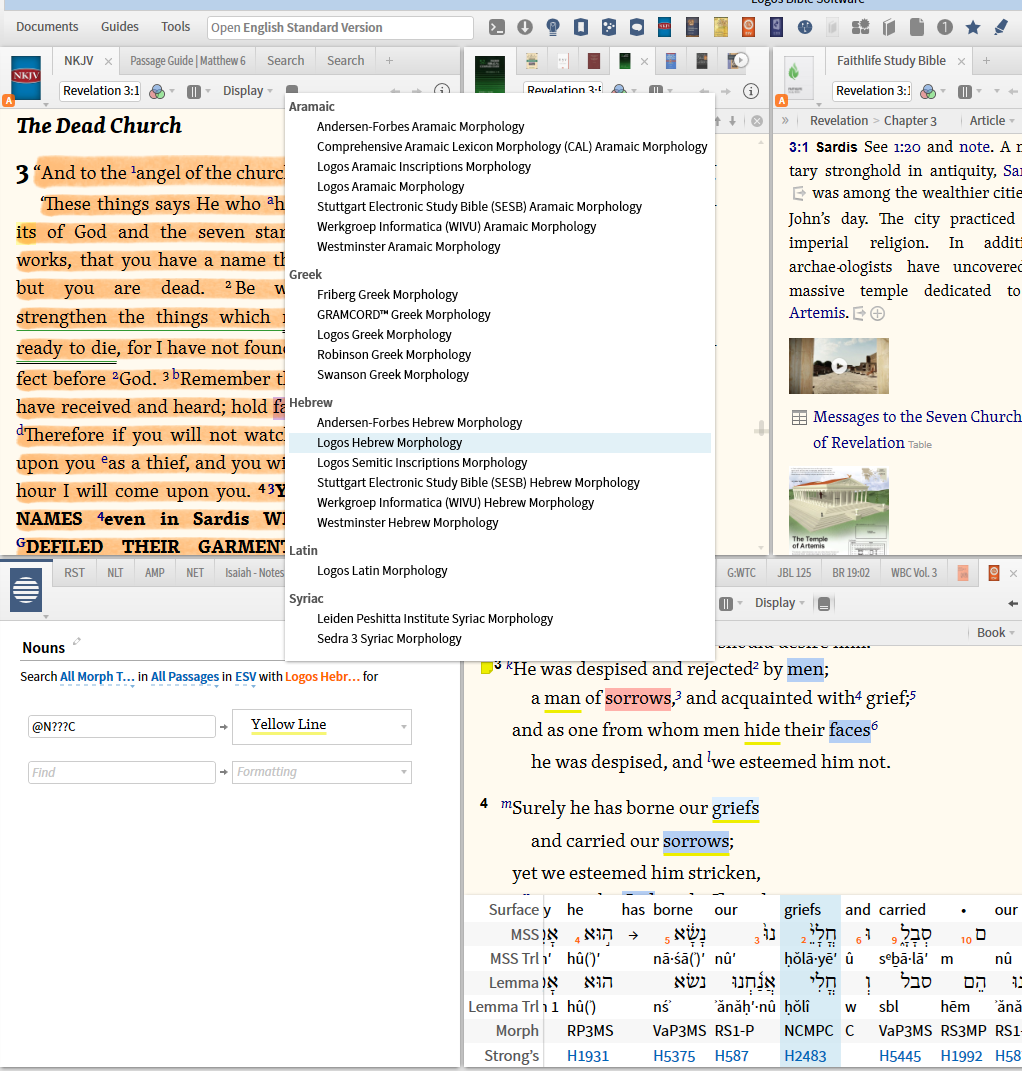This screenshot has width=1022, height=1071.
Task: Open the Yellow Line highlighting style selector
Action: click(321, 726)
